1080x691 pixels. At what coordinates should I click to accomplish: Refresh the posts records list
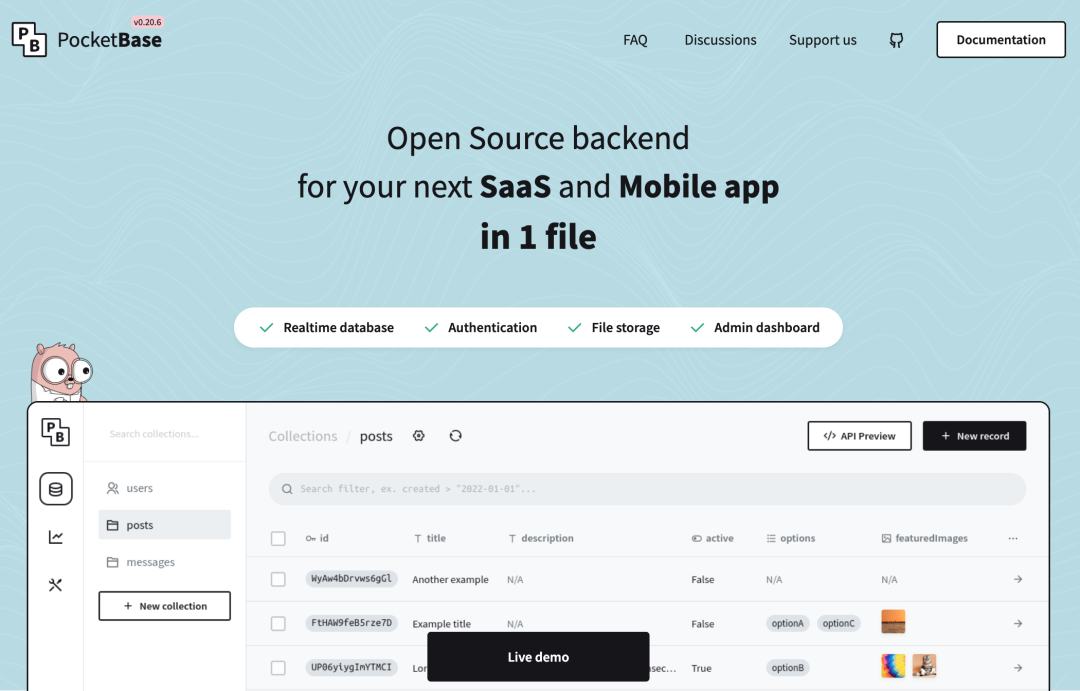click(456, 436)
